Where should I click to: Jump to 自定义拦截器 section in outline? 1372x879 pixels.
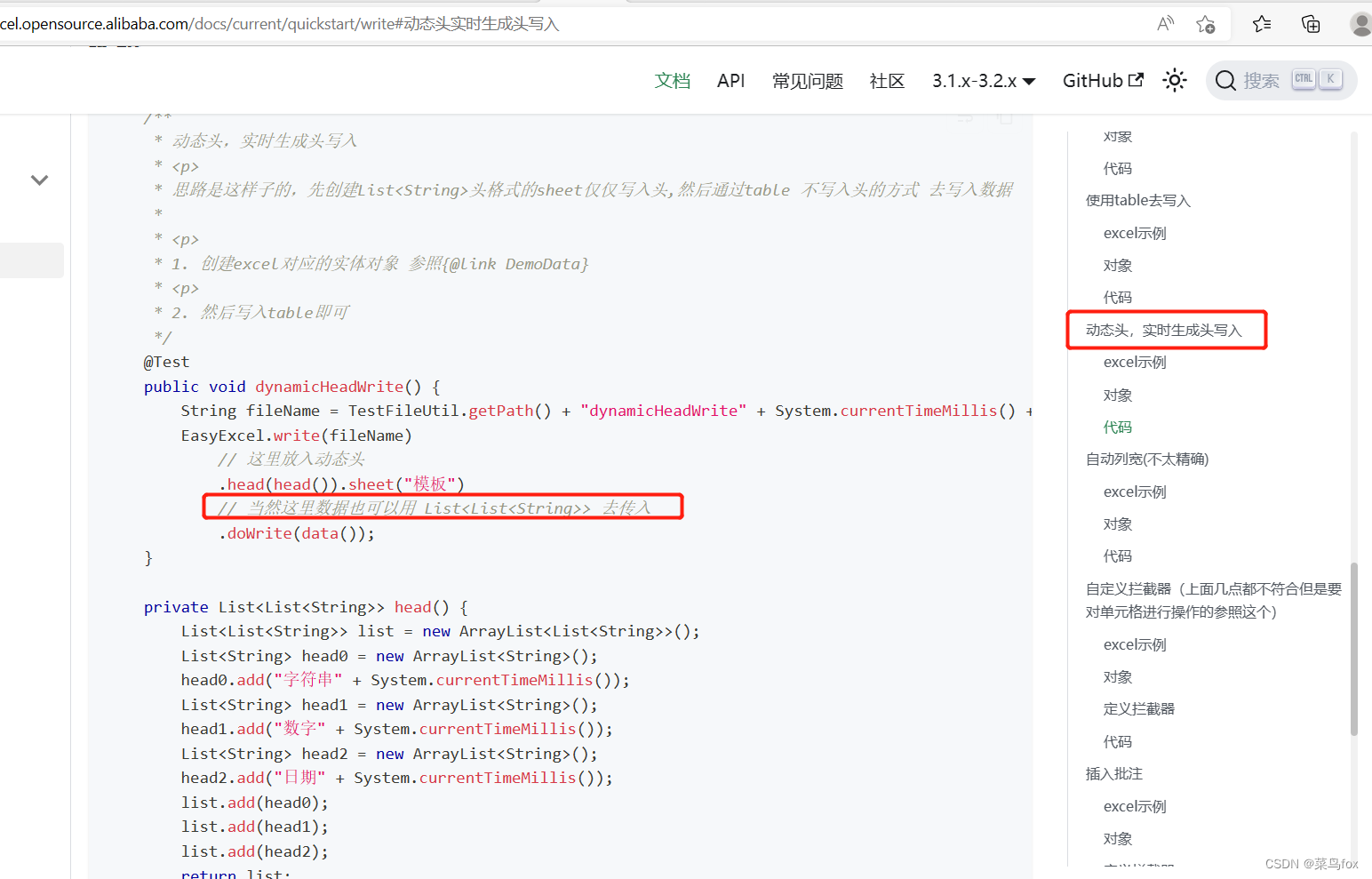pos(1214,601)
